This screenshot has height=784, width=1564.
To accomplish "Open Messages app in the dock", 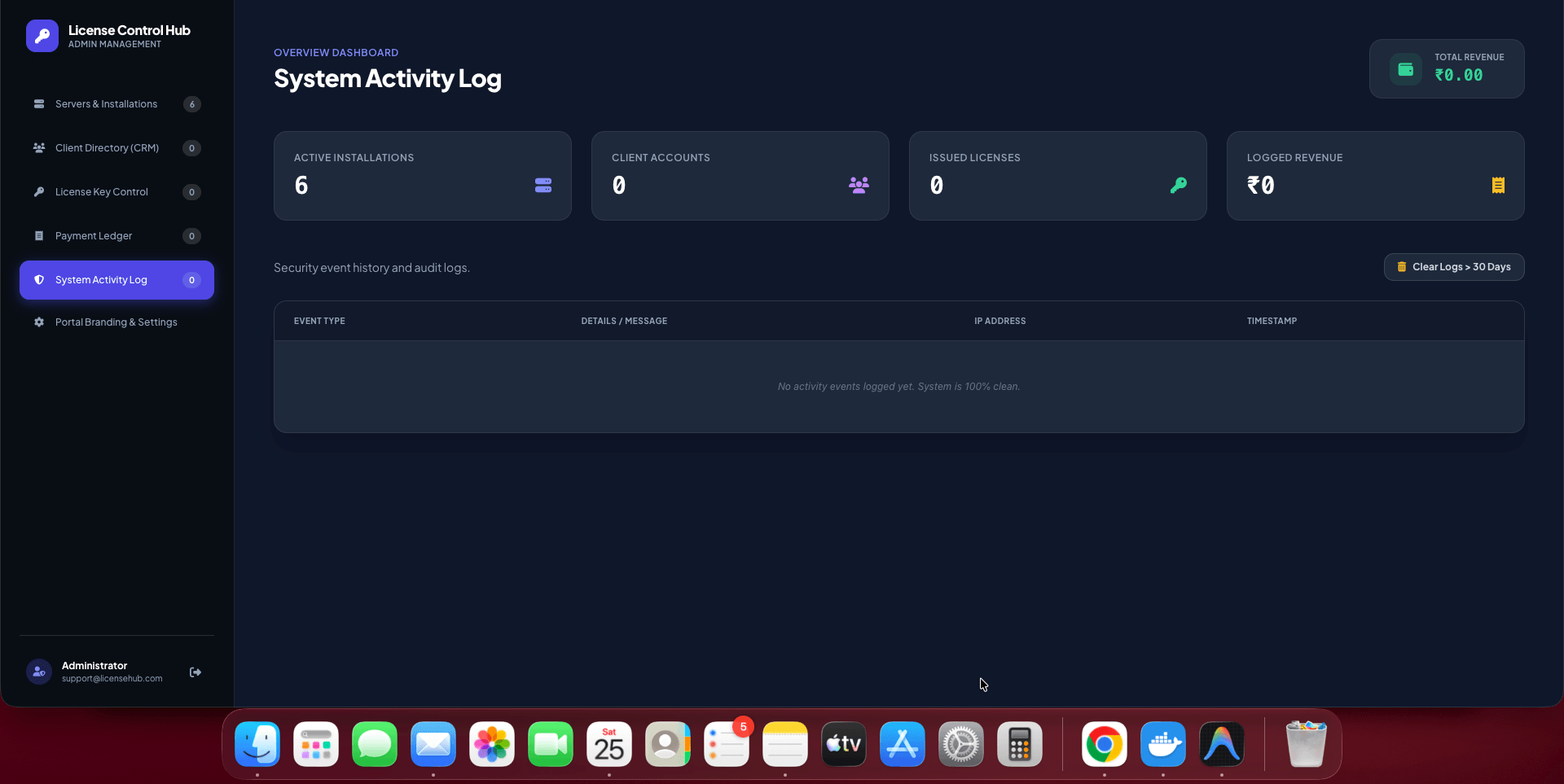I will pos(375,744).
